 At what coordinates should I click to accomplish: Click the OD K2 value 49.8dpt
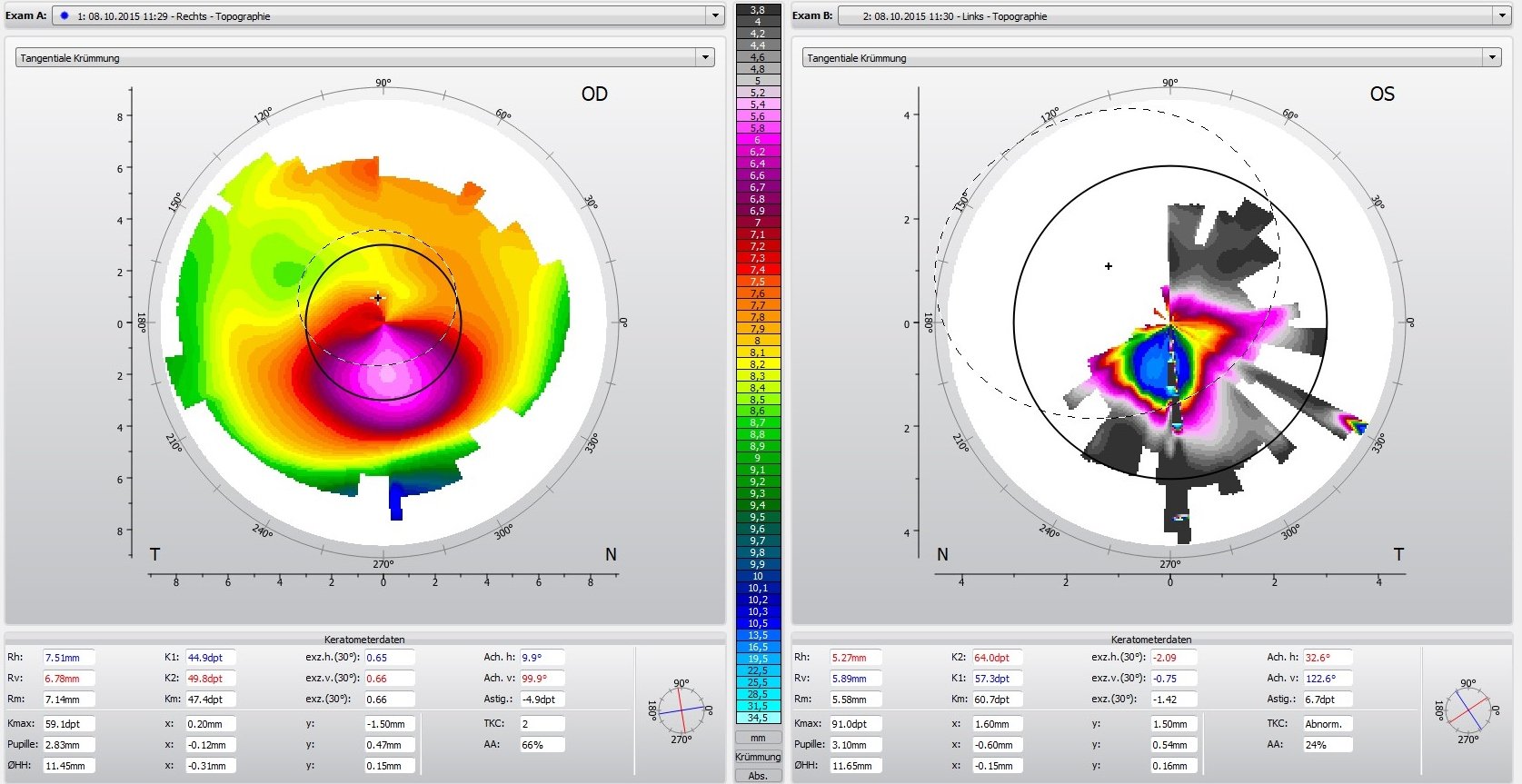click(x=211, y=678)
